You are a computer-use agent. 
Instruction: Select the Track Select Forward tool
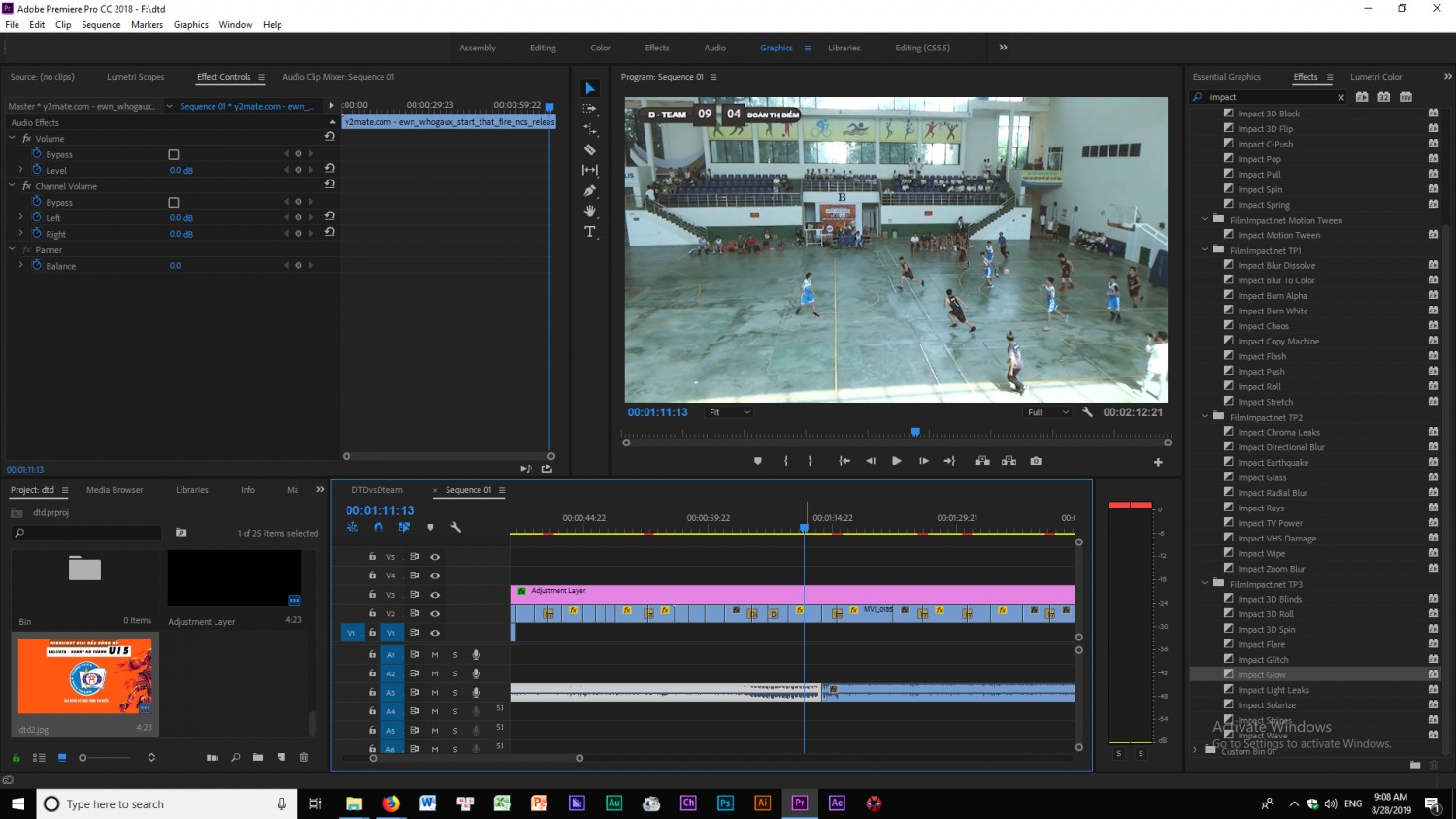click(589, 109)
